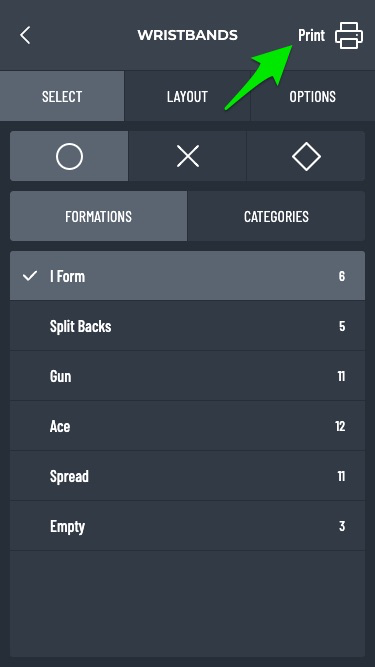Select the diamond symbol filter
This screenshot has height=667, width=375.
pos(306,156)
